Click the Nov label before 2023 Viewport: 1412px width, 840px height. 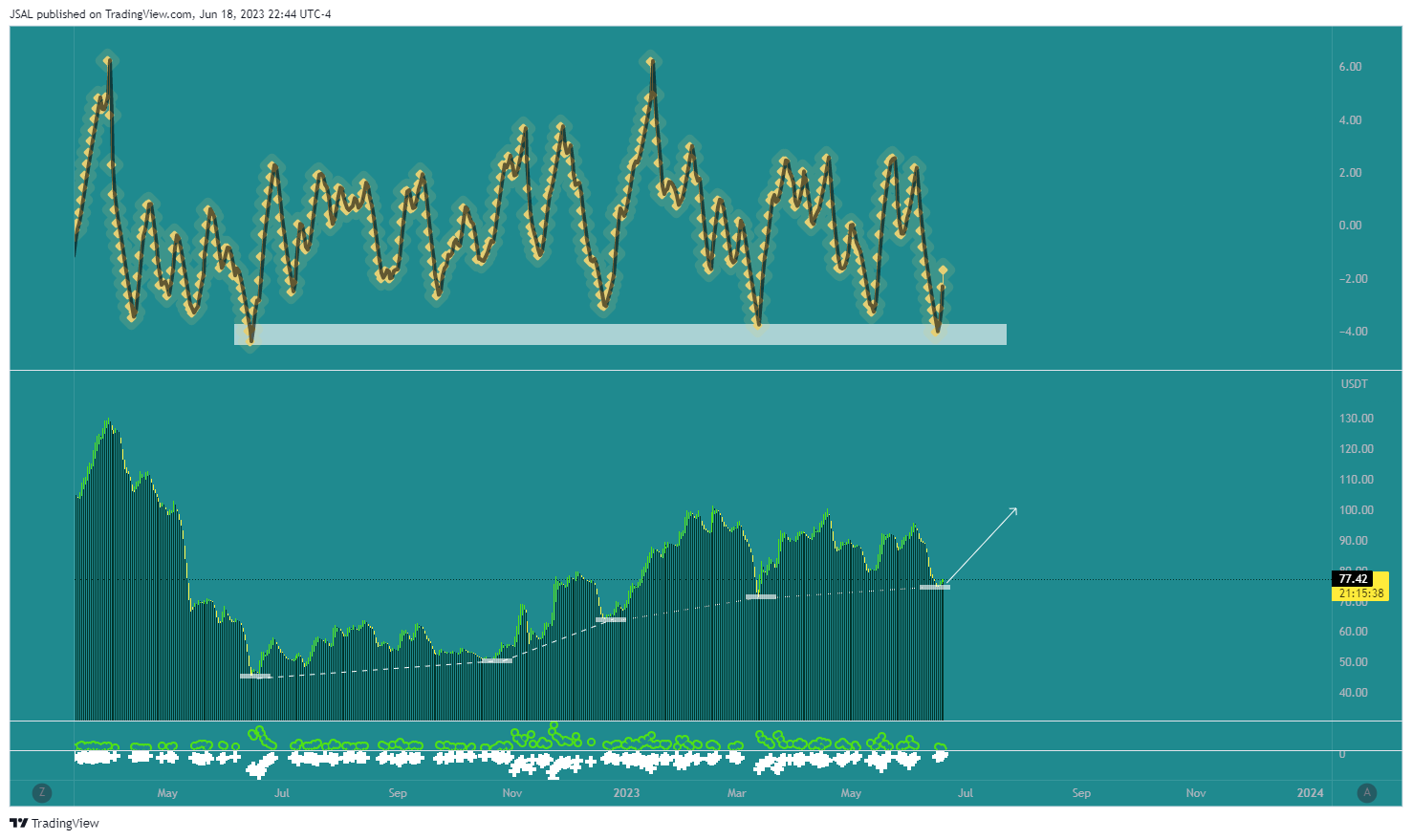point(512,793)
